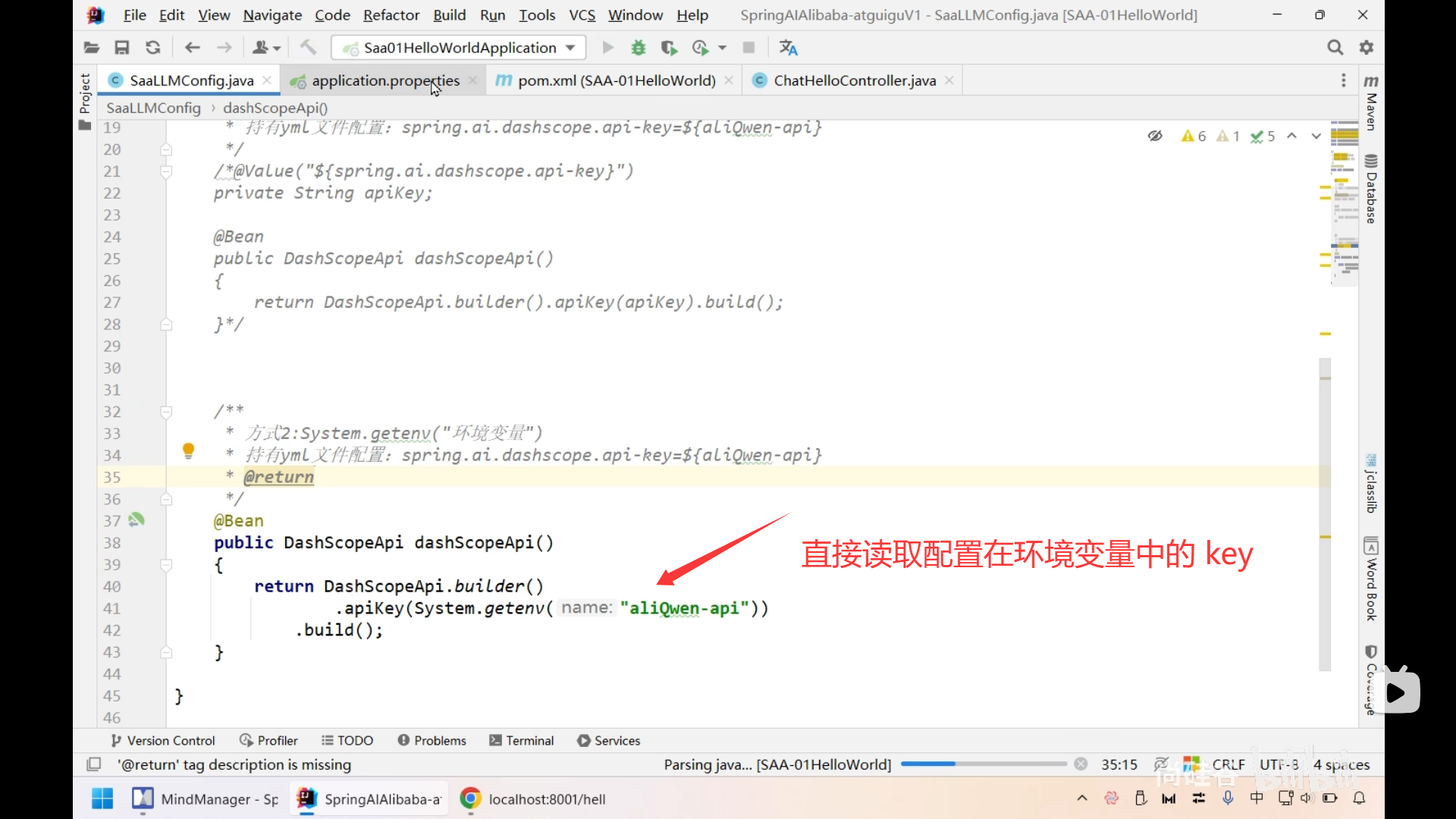Click the Run play icon in toolbar
Image resolution: width=1456 pixels, height=819 pixels.
click(x=607, y=48)
